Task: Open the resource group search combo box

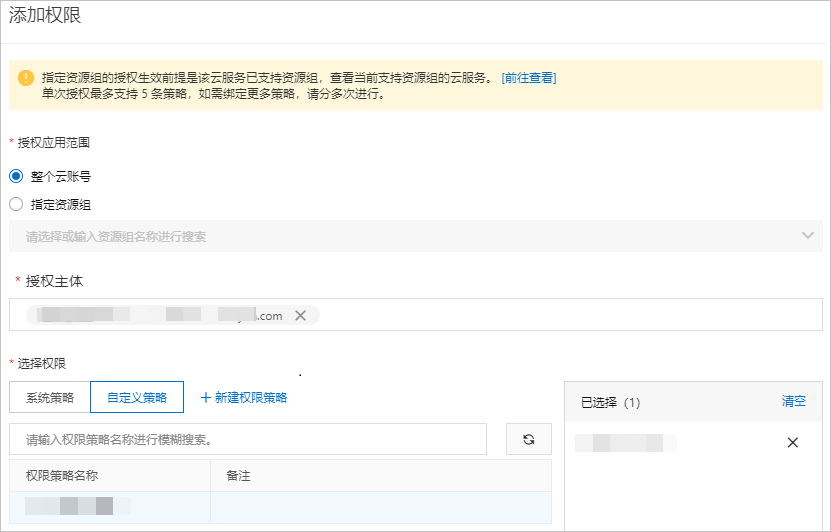Action: [400, 237]
